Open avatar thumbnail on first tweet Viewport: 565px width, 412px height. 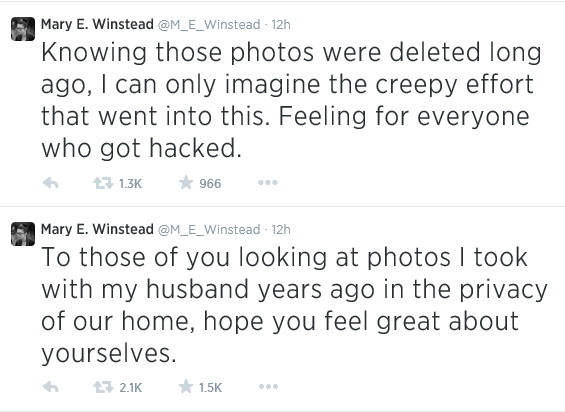[23, 29]
